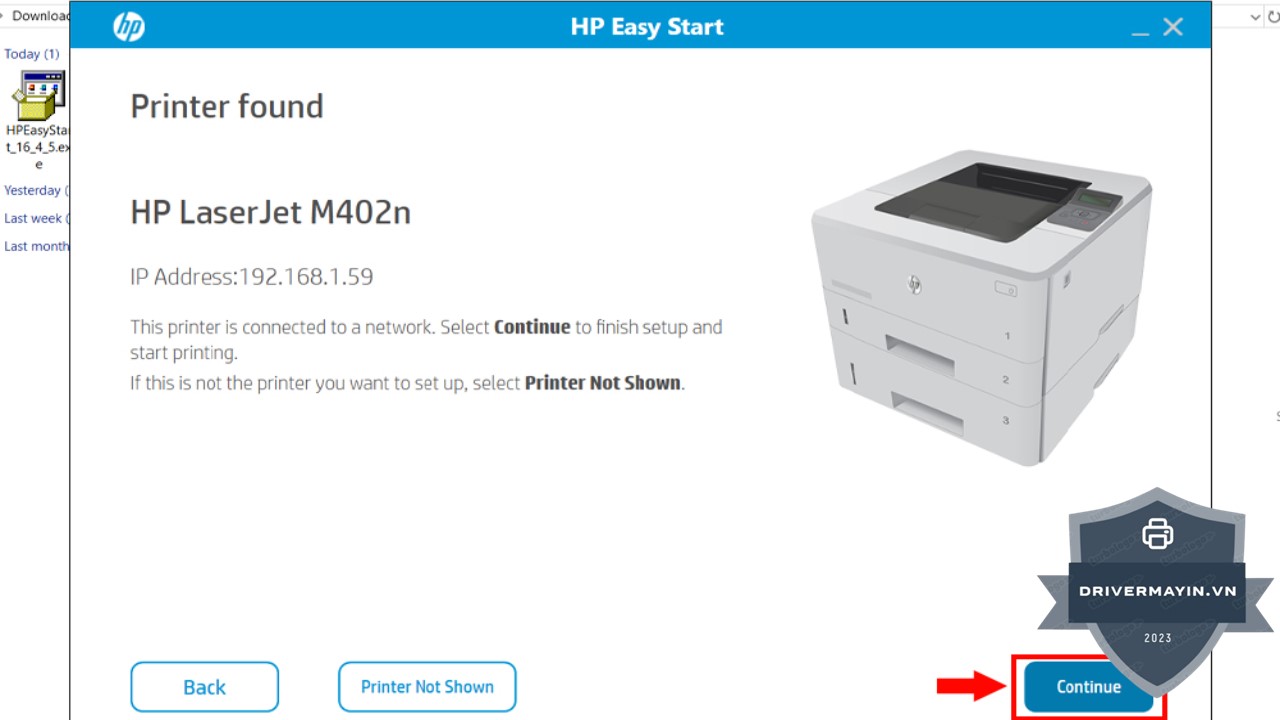Open the address bar history dropdown arrow
The image size is (1280, 720).
tap(1256, 16)
